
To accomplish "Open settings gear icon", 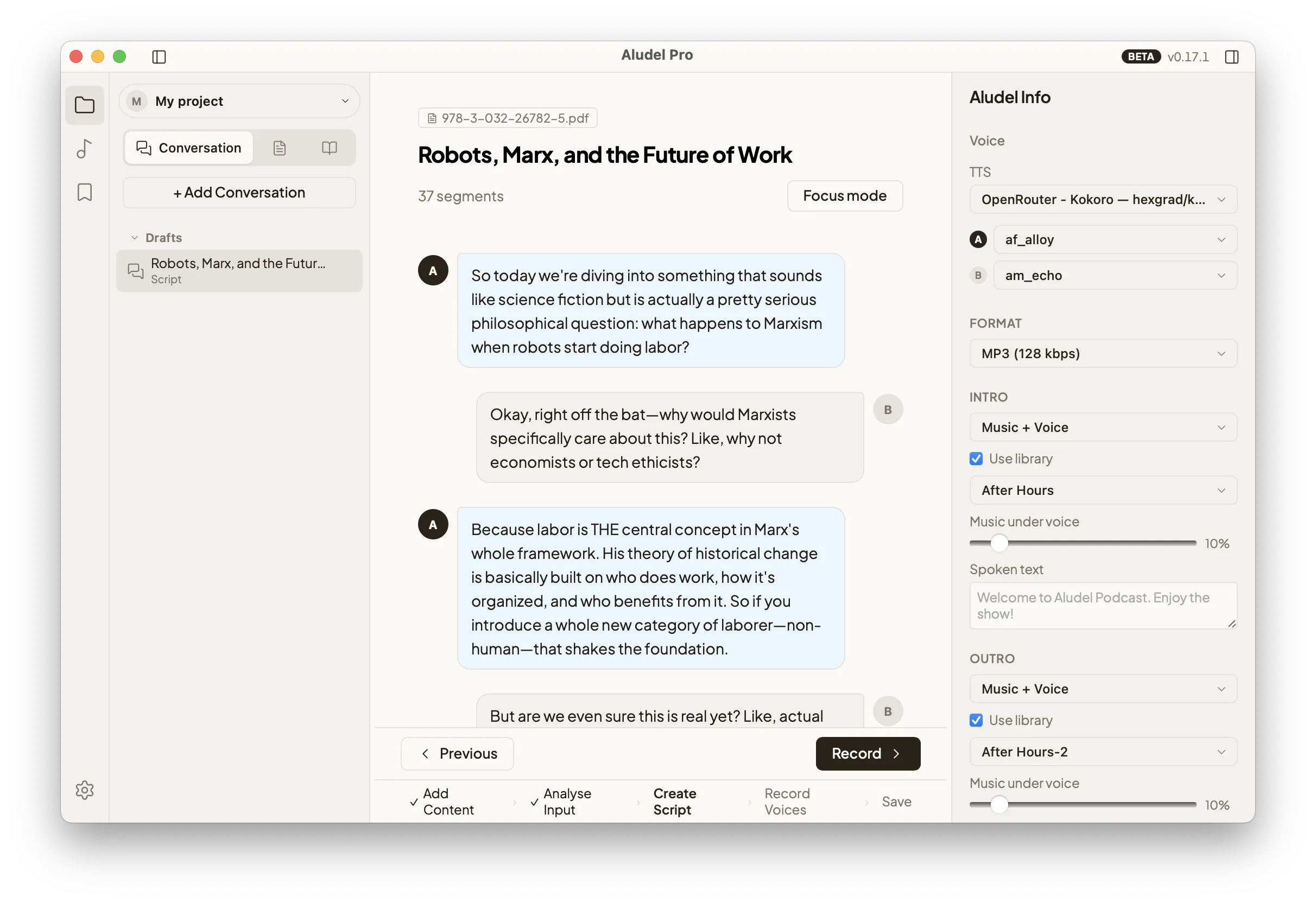I will pos(84,790).
